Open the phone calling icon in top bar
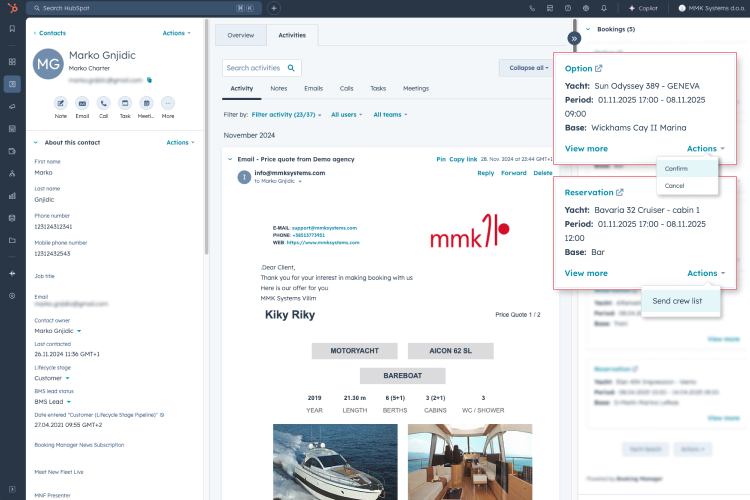The width and height of the screenshot is (750, 500). (532, 8)
